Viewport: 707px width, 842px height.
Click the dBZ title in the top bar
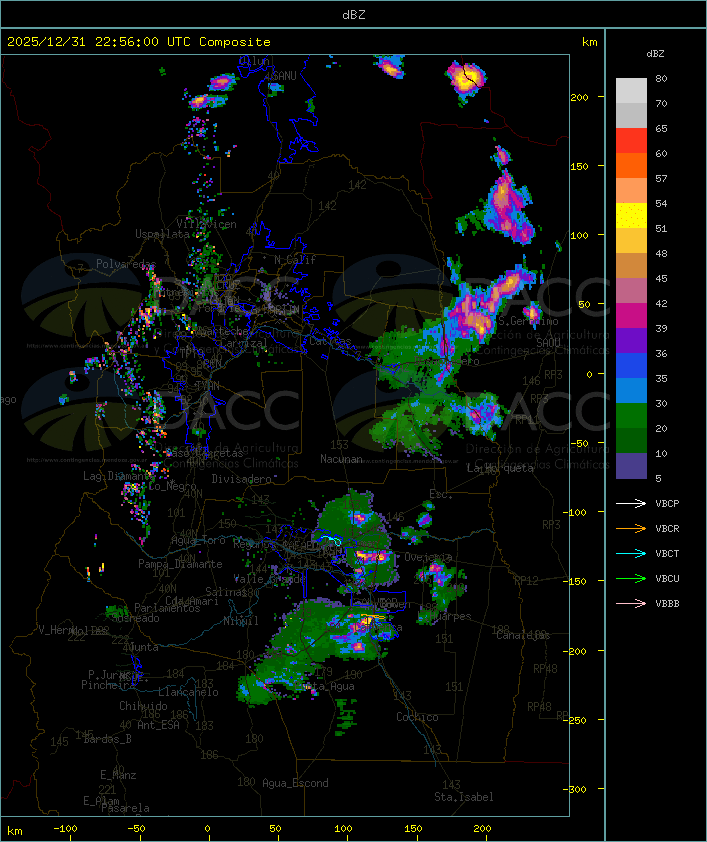tap(354, 14)
